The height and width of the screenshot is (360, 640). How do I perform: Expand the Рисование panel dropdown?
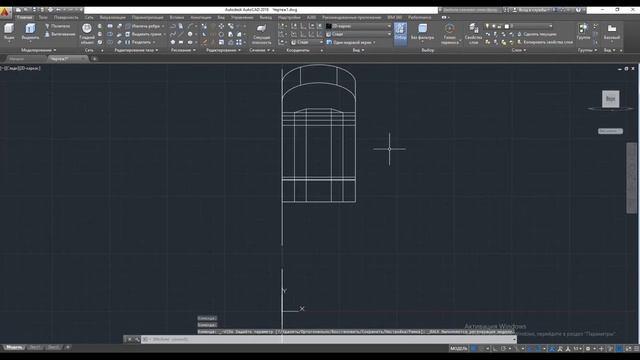(x=183, y=50)
